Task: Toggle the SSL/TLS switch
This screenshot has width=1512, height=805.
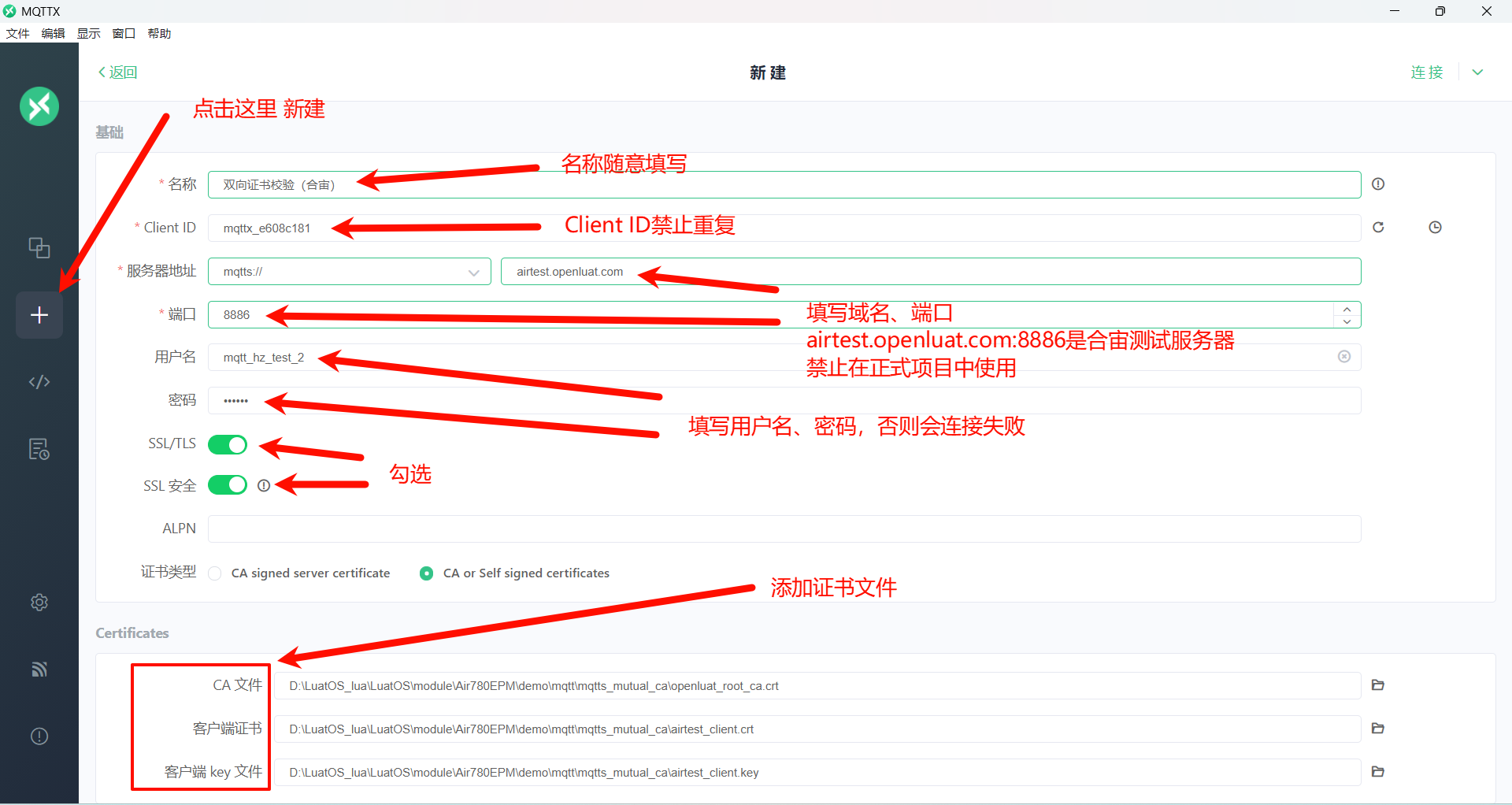Action: click(228, 445)
